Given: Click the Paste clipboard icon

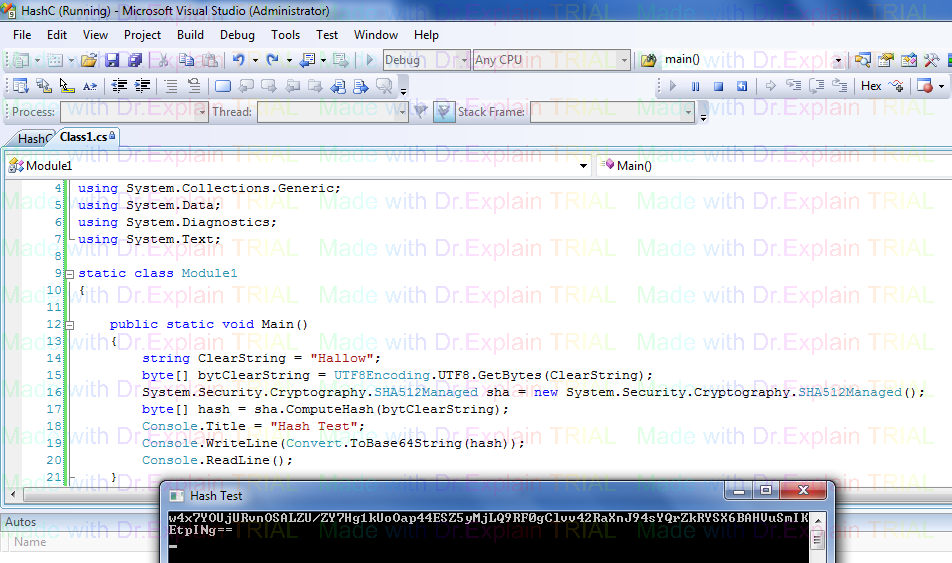Looking at the screenshot, I should pos(210,60).
